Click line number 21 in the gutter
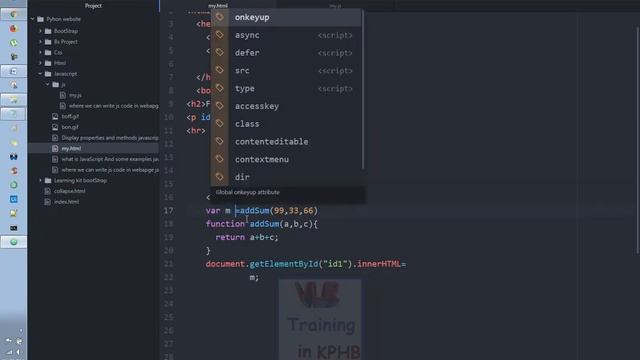Screen dimensions: 640x360 (168, 264)
